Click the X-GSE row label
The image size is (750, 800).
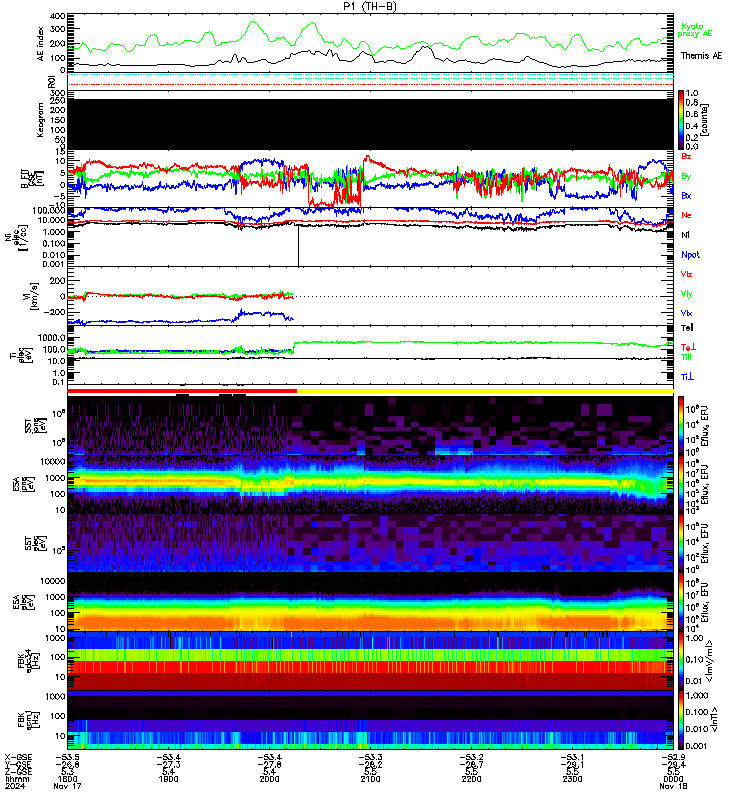(x=18, y=757)
